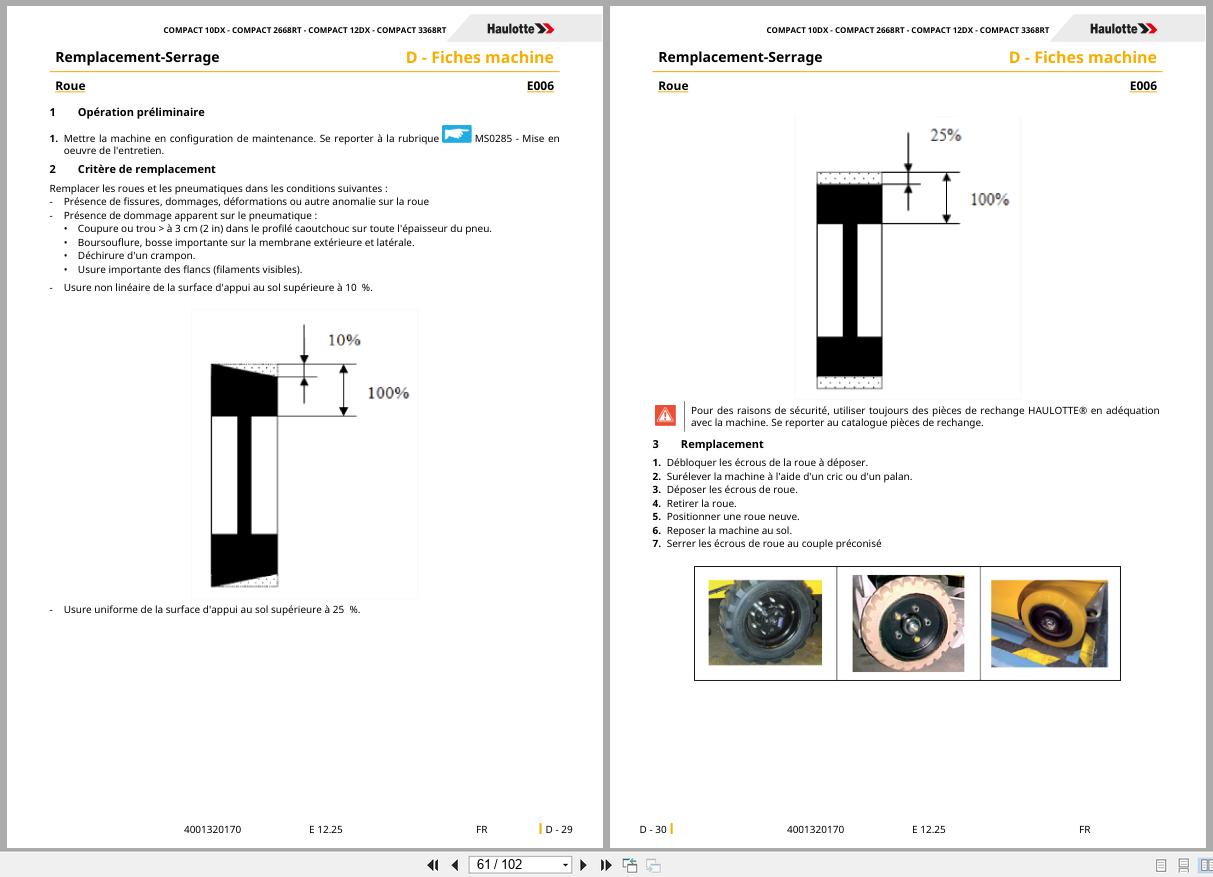Click 'E006' code on right page
This screenshot has height=877, width=1213.
coord(1143,86)
